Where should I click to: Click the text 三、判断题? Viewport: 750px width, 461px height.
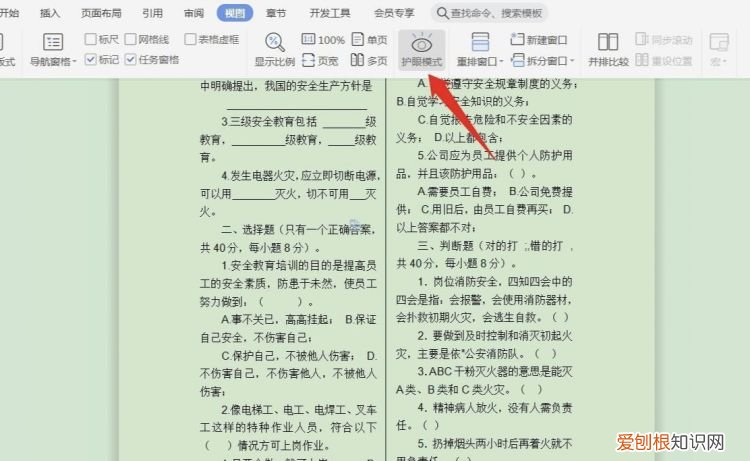443,246
